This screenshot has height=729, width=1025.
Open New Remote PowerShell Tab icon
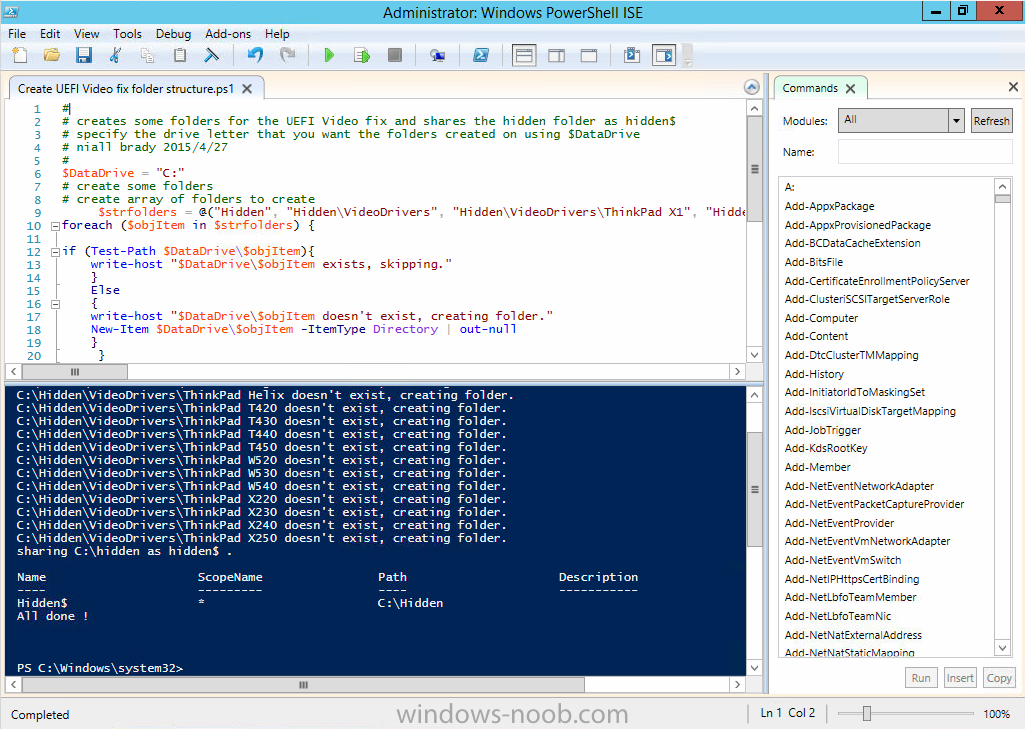[x=437, y=56]
